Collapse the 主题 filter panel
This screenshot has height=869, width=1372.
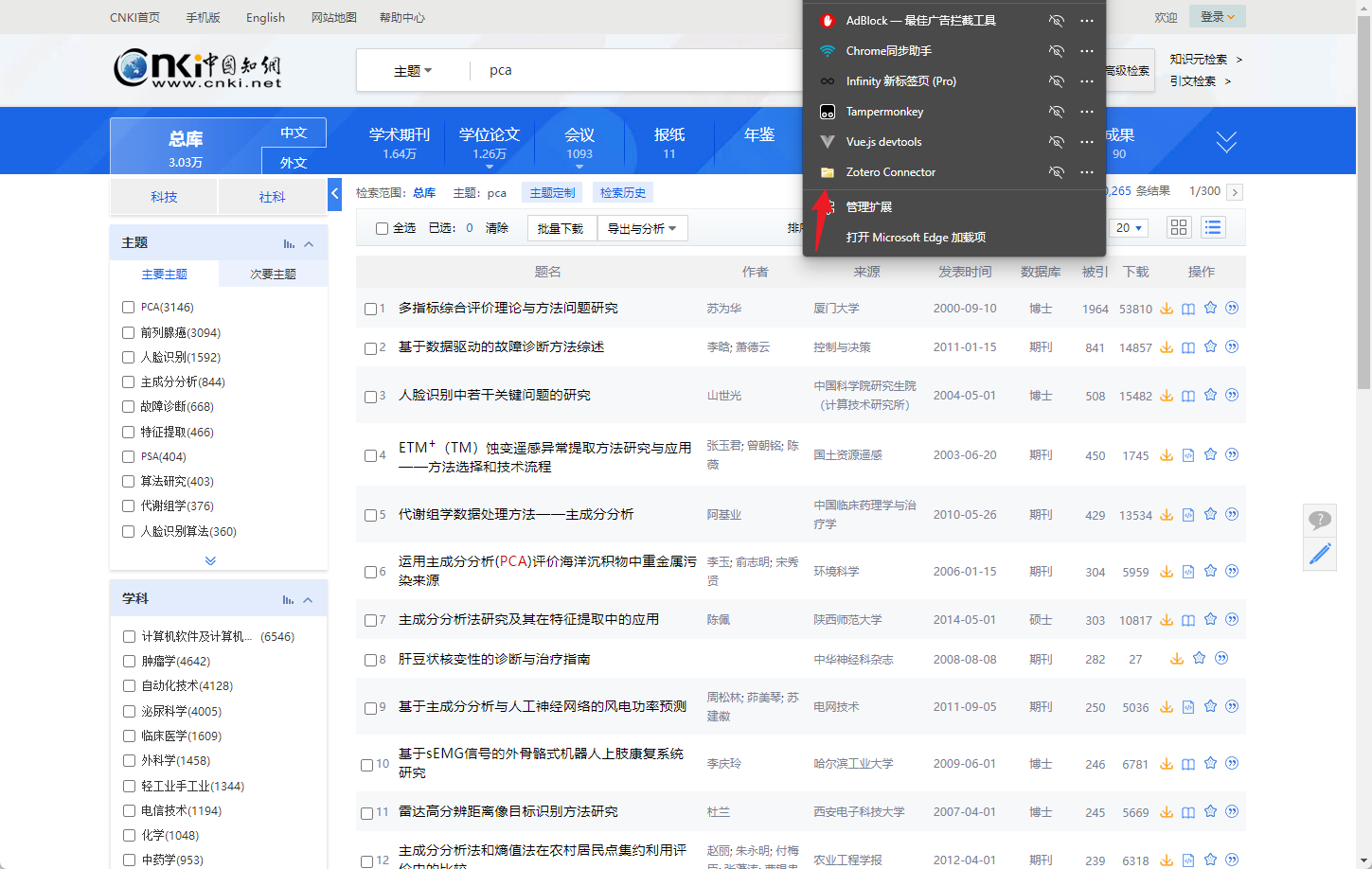point(309,244)
